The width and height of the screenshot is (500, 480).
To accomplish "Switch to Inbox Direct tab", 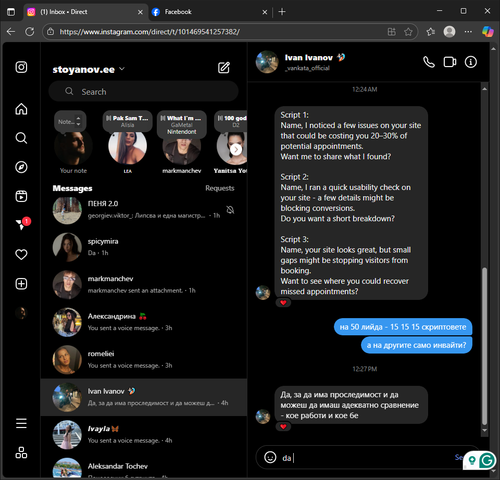I will [86, 12].
